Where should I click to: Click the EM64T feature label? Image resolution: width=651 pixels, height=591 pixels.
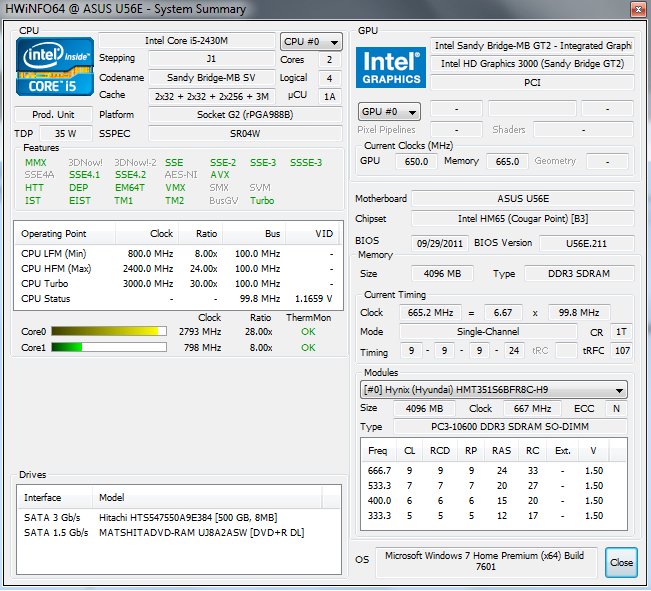(130, 188)
